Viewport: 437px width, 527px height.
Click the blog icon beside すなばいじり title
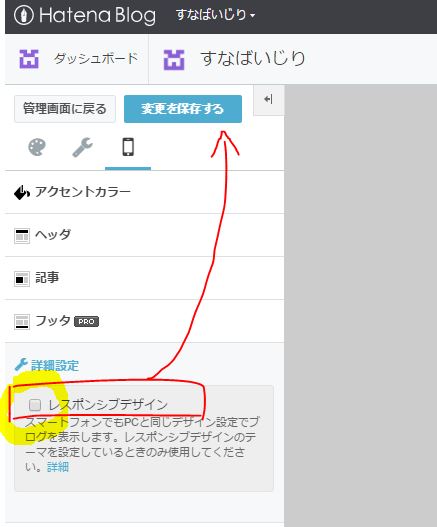point(174,59)
